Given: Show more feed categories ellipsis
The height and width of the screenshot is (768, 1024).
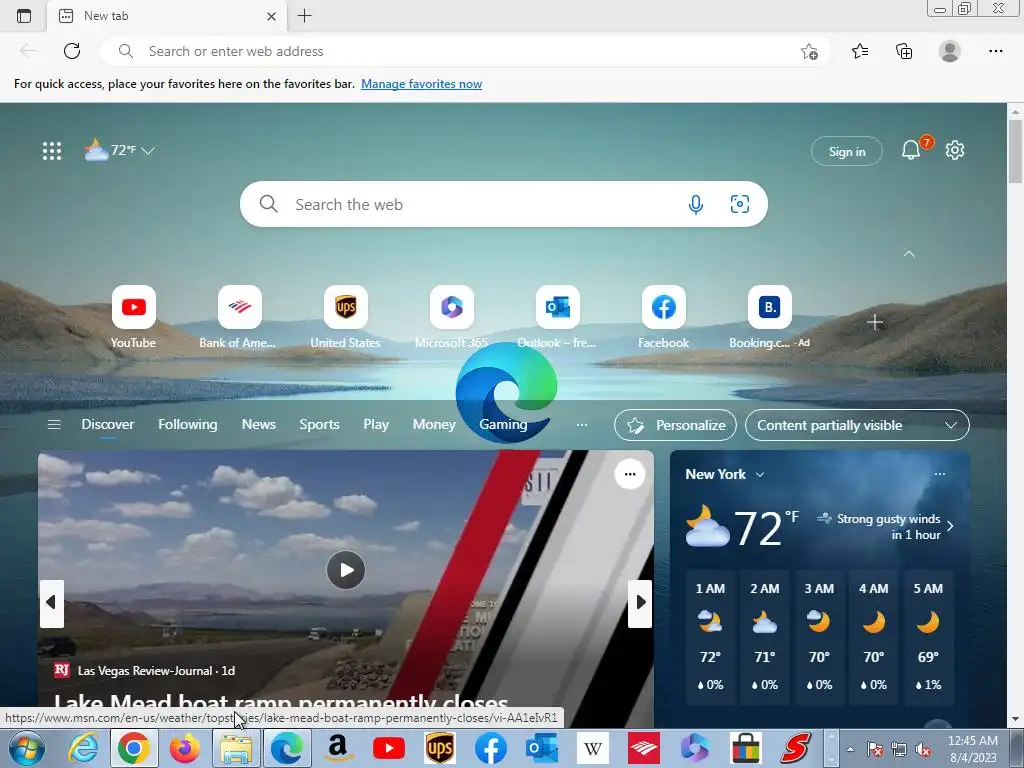Looking at the screenshot, I should [581, 425].
